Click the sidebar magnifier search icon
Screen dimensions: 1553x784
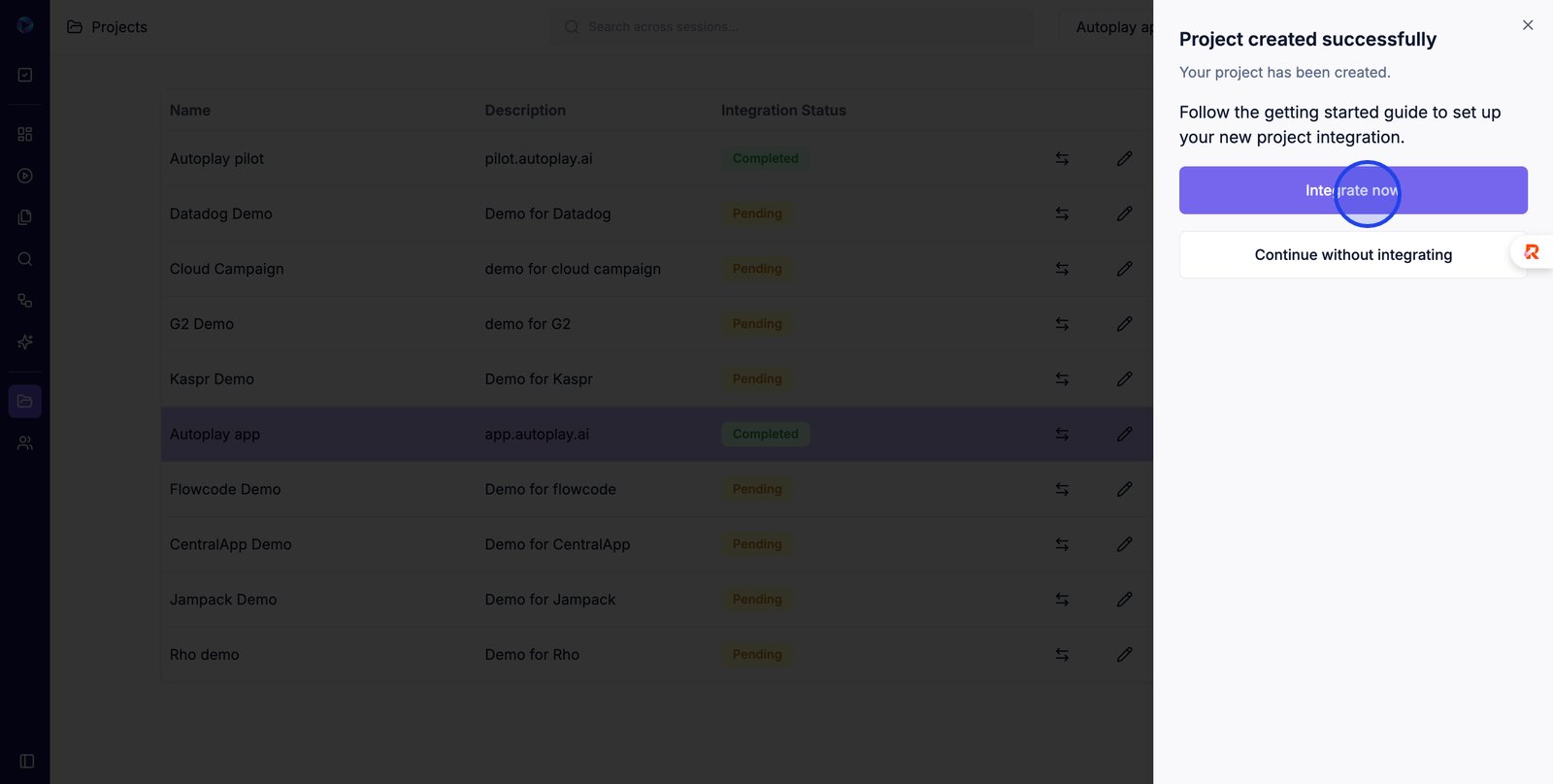coord(25,259)
